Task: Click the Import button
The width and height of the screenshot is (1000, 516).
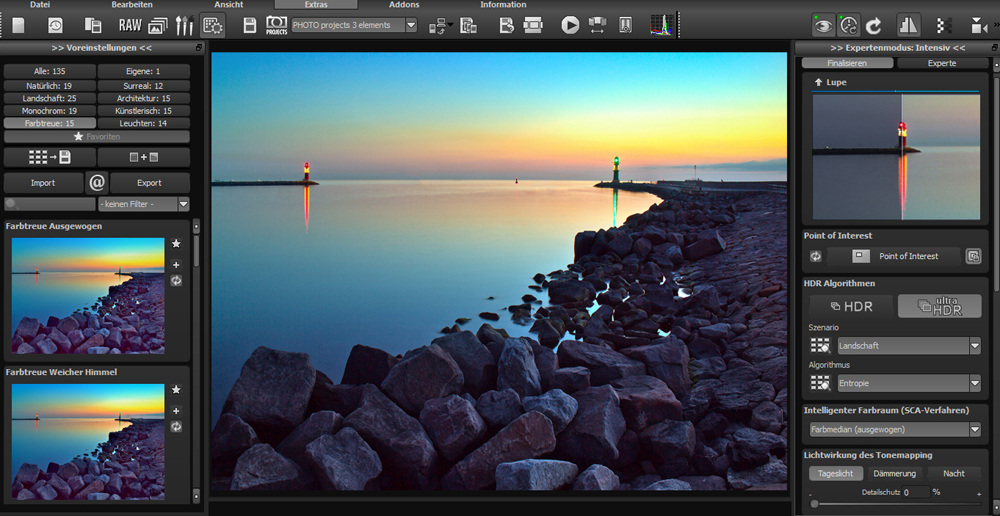Action: [x=43, y=183]
